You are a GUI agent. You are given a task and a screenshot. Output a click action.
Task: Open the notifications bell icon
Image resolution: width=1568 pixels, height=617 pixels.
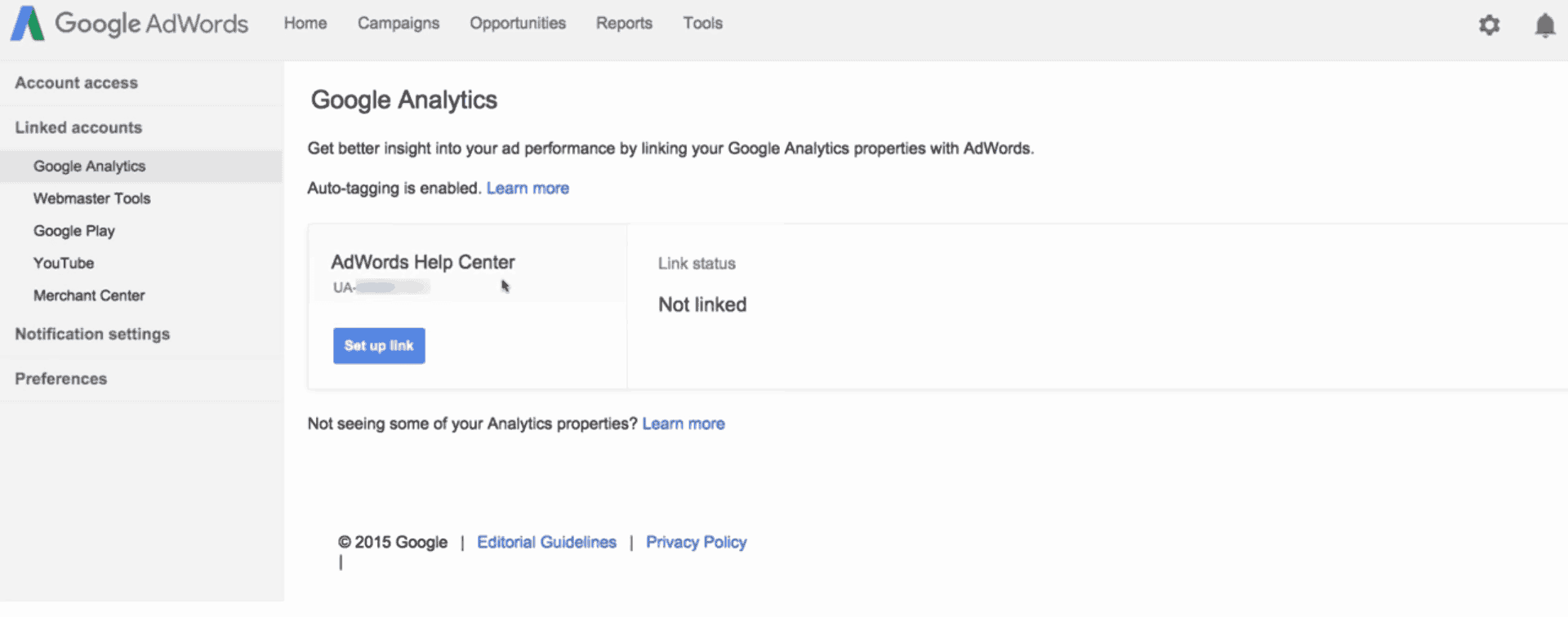coord(1544,25)
